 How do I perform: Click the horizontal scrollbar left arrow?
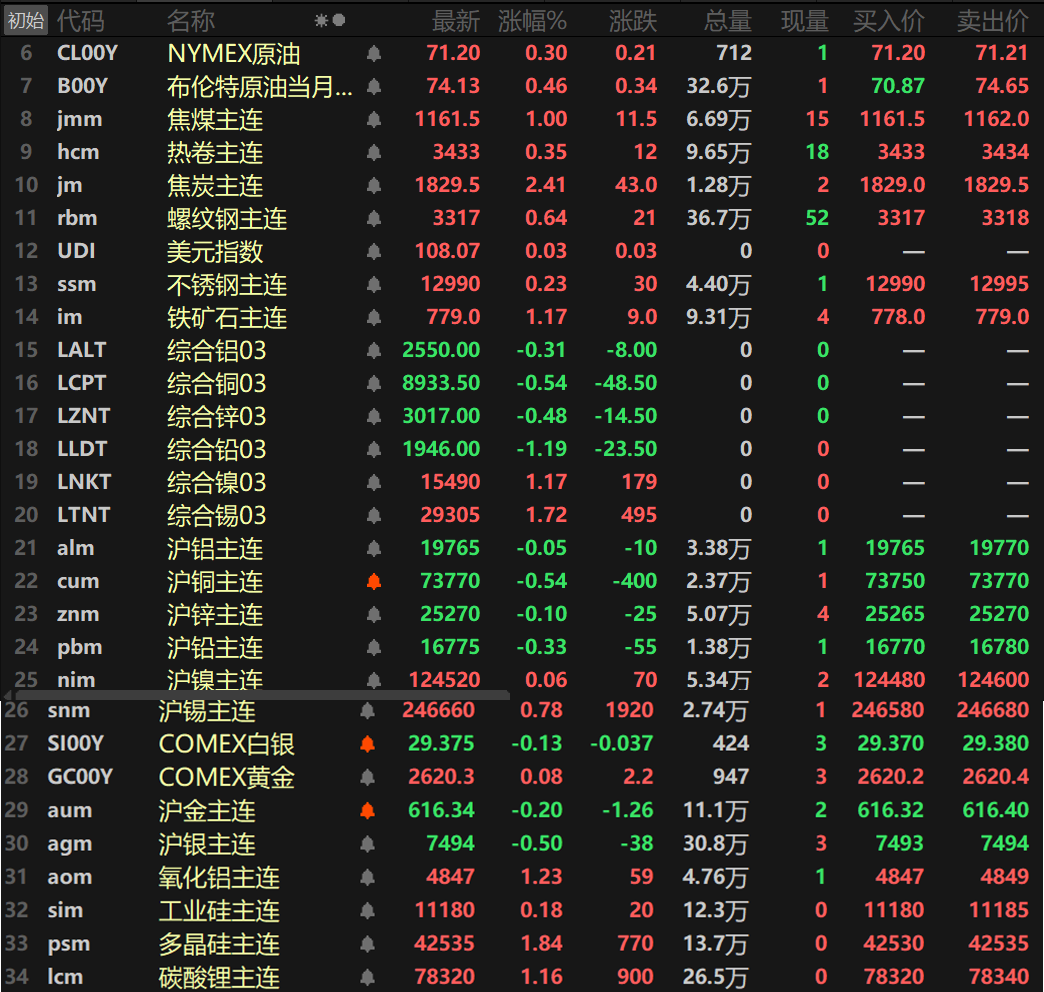8,694
